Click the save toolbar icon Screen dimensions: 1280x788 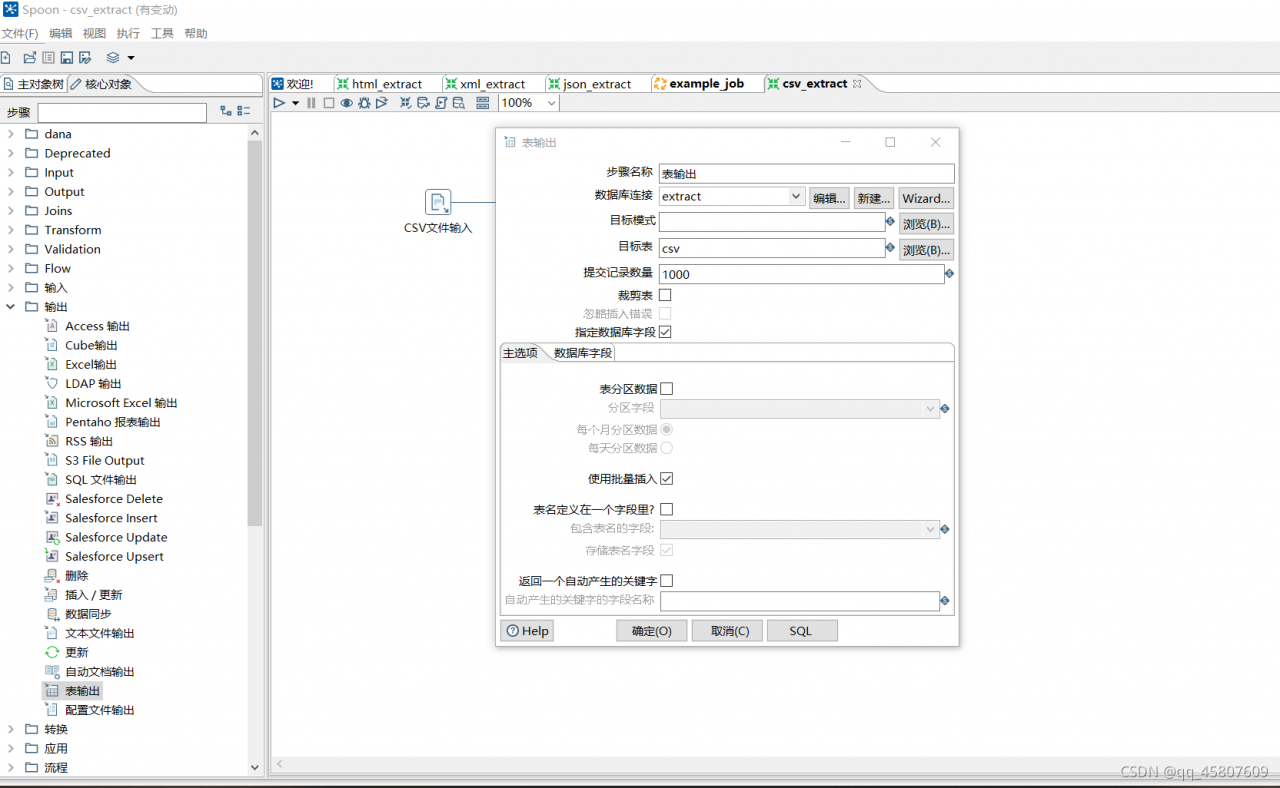point(67,58)
